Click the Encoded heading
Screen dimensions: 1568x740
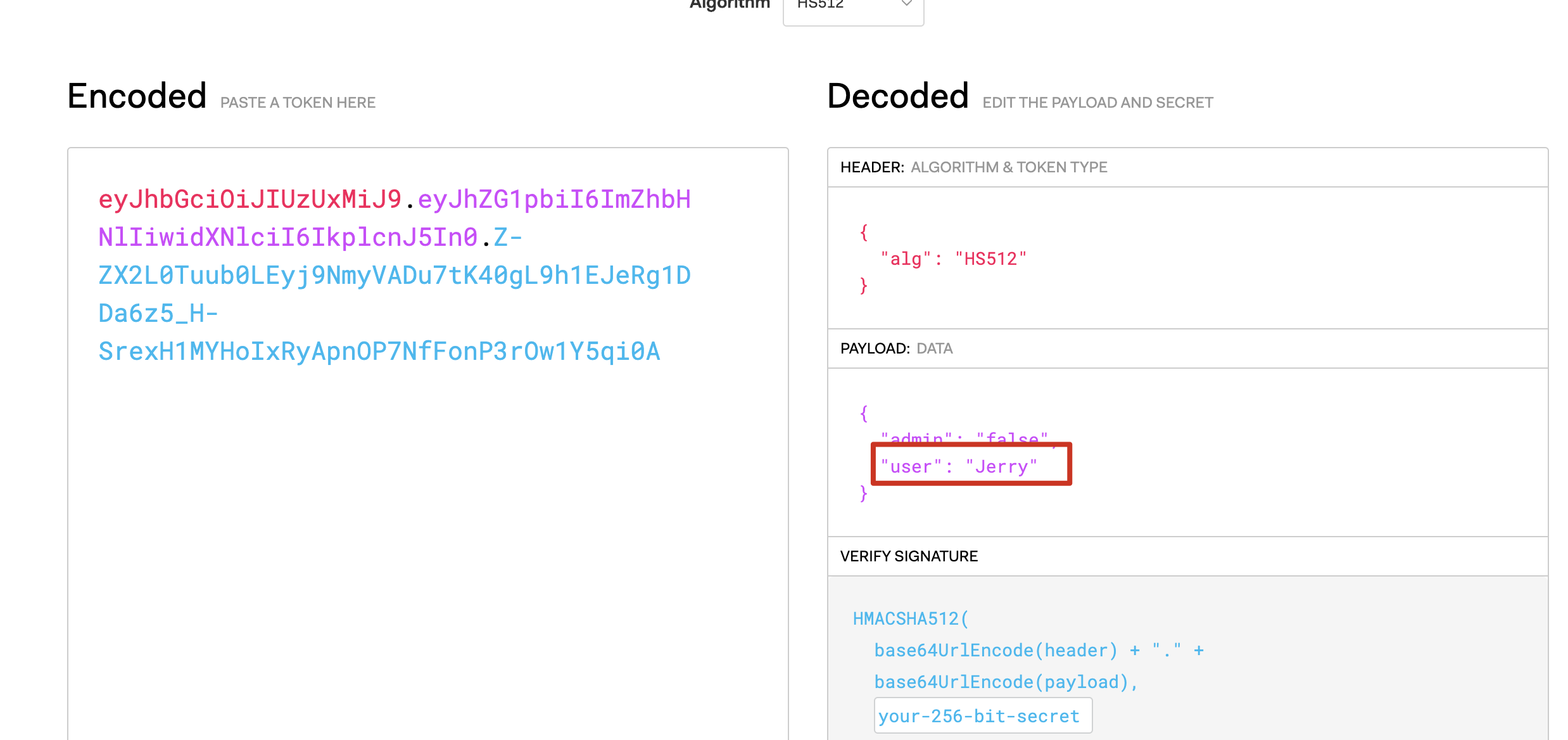click(x=137, y=96)
